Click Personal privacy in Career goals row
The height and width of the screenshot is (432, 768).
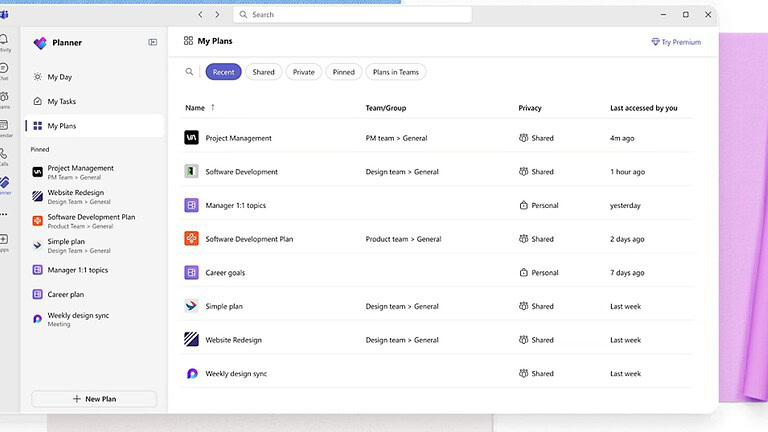[x=539, y=273]
